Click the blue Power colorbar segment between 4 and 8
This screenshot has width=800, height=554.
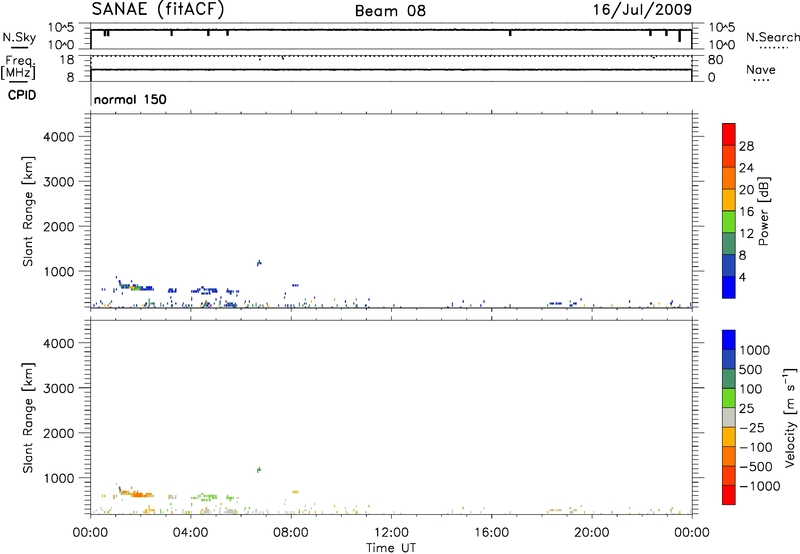(x=729, y=265)
